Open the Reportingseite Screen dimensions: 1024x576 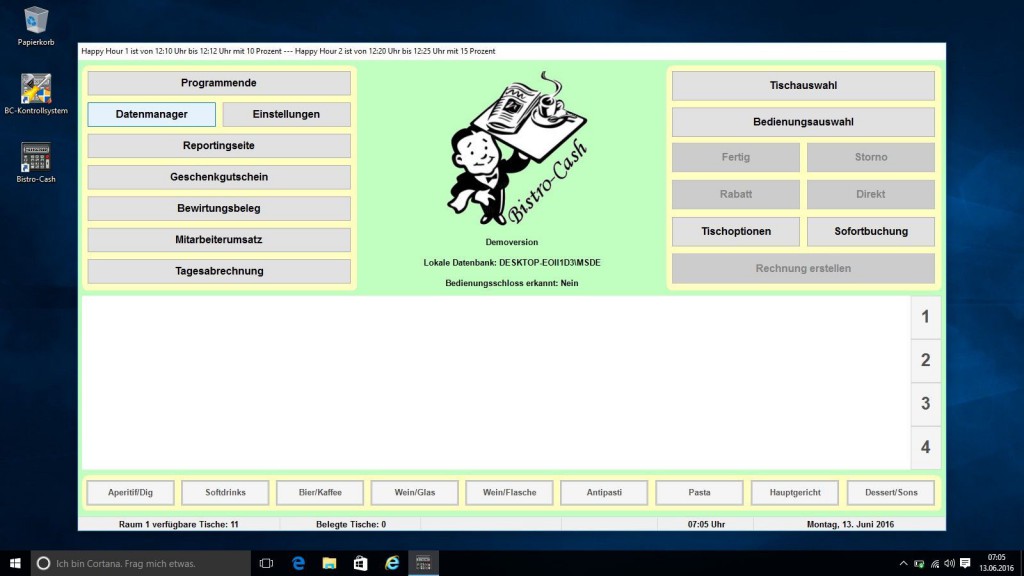(x=219, y=146)
